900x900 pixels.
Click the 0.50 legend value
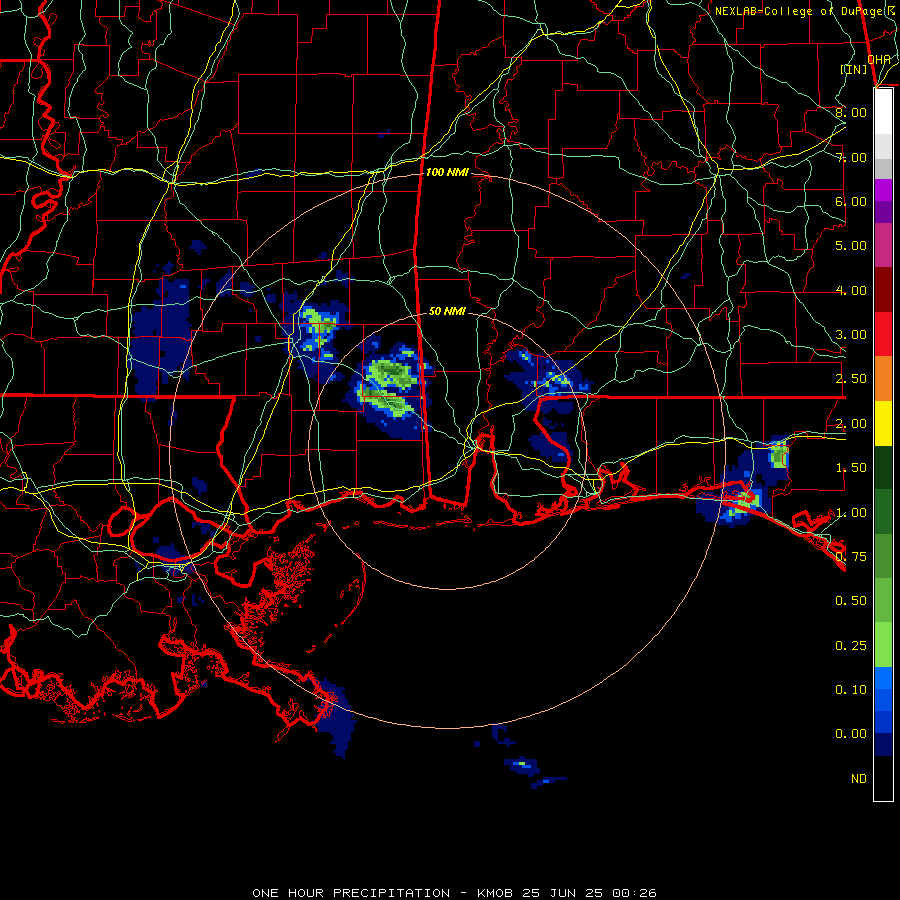point(851,601)
